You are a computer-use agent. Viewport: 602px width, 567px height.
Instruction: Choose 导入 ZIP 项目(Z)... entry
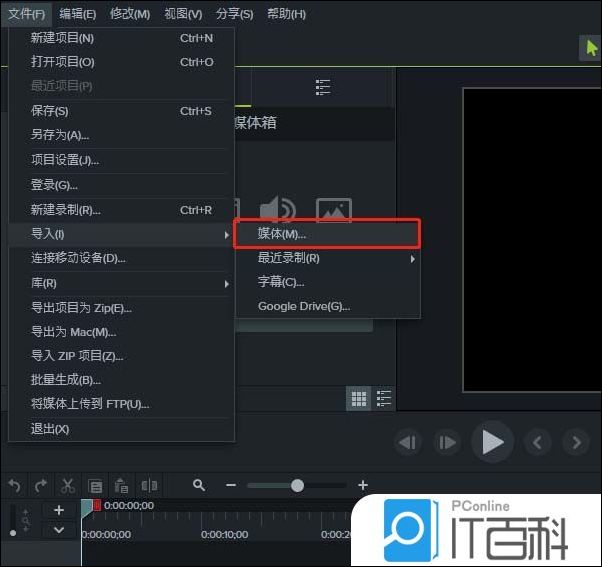tap(121, 356)
